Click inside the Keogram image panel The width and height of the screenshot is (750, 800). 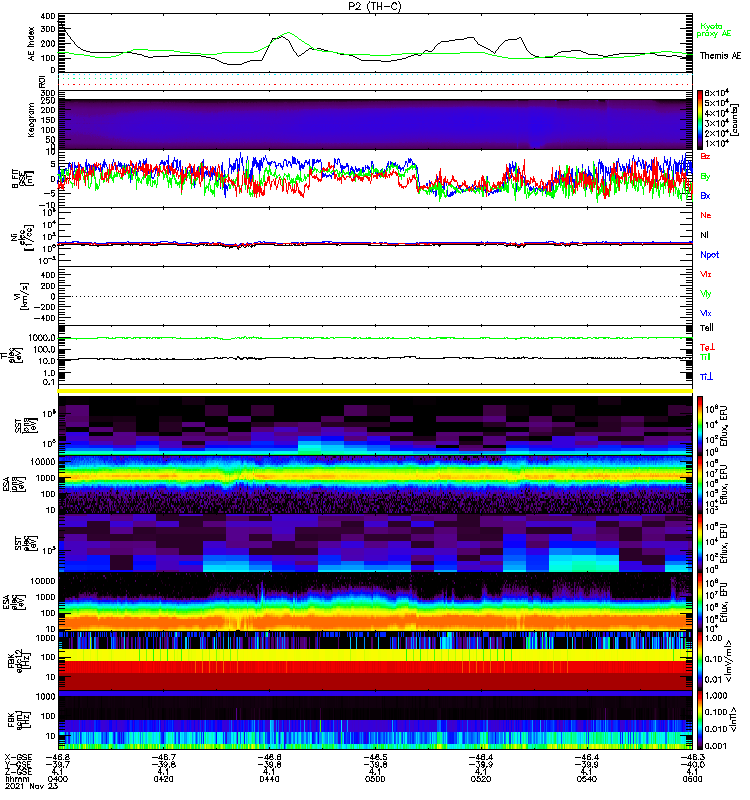click(375, 124)
